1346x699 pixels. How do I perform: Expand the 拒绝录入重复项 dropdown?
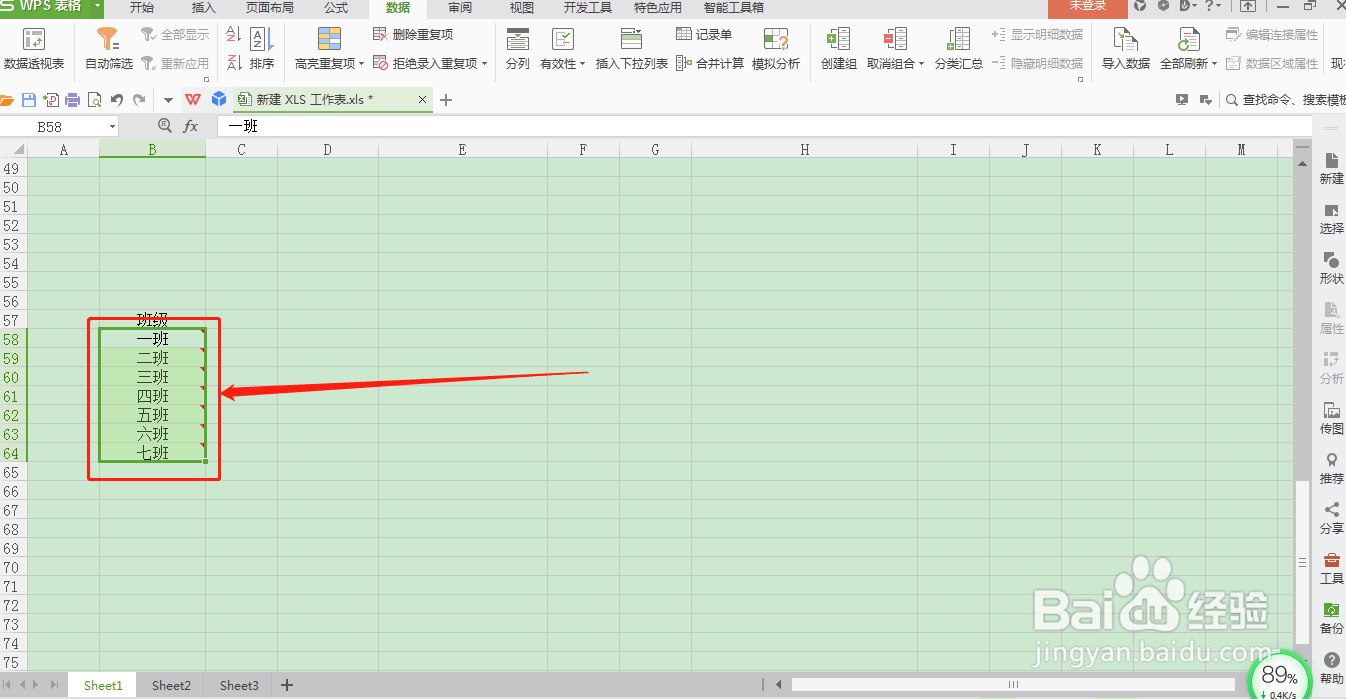tap(485, 64)
